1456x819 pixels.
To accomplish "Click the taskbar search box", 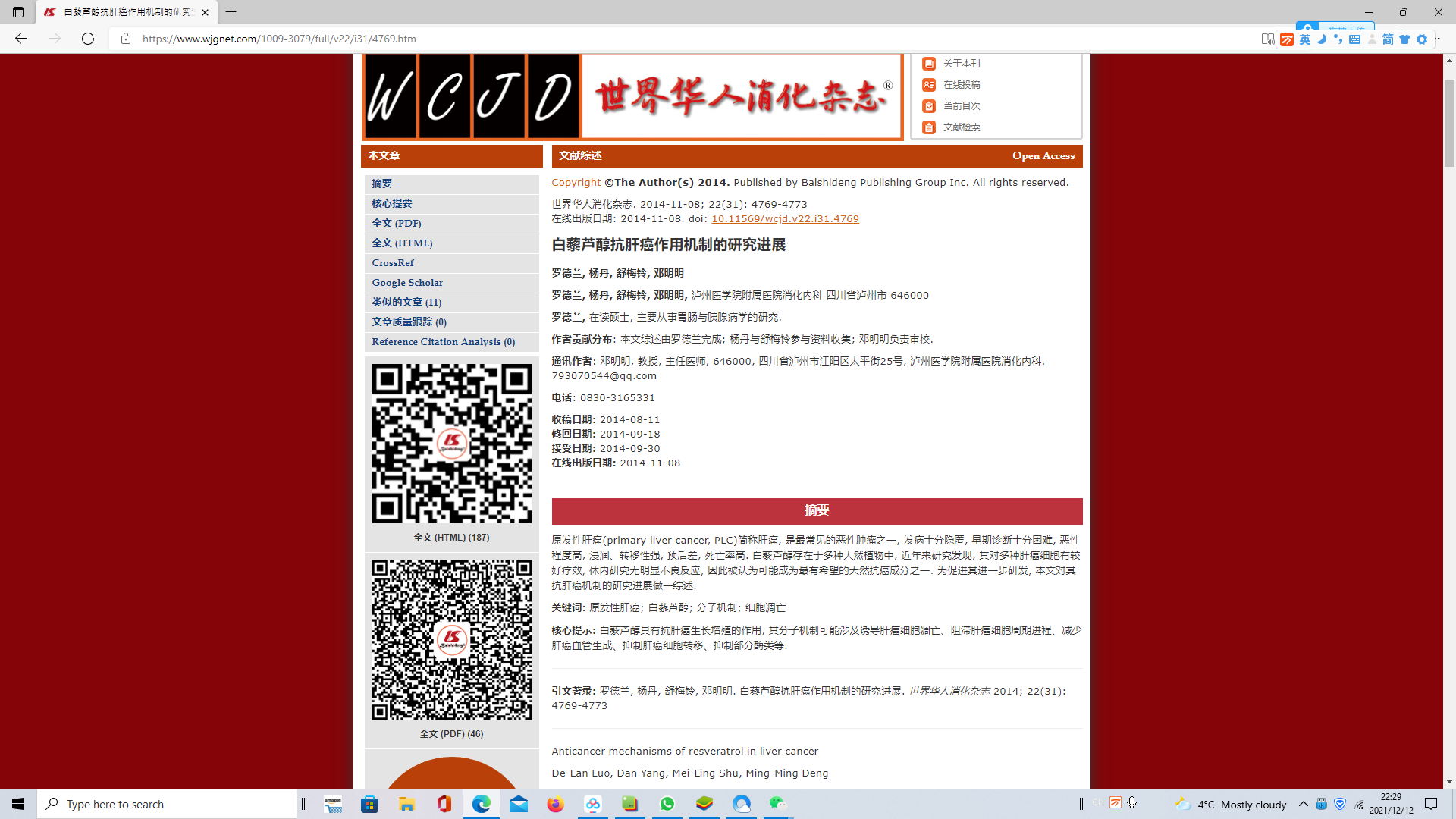I will 167,804.
